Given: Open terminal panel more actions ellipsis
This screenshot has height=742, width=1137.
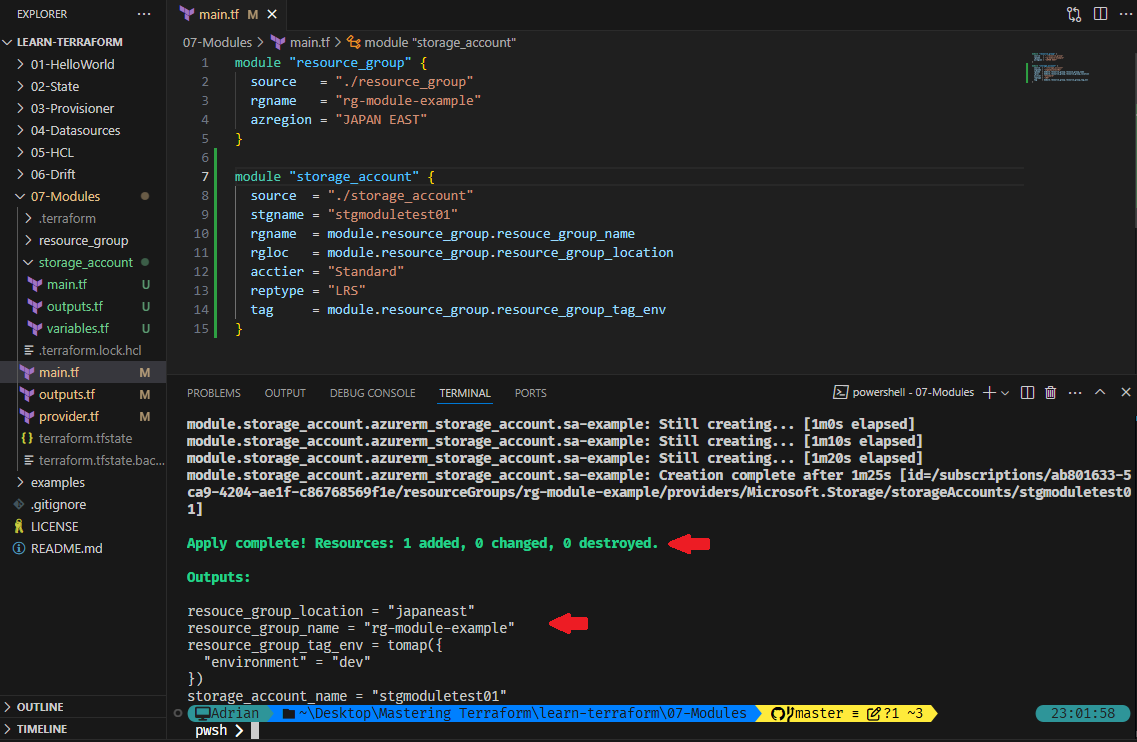Looking at the screenshot, I should click(x=1075, y=392).
